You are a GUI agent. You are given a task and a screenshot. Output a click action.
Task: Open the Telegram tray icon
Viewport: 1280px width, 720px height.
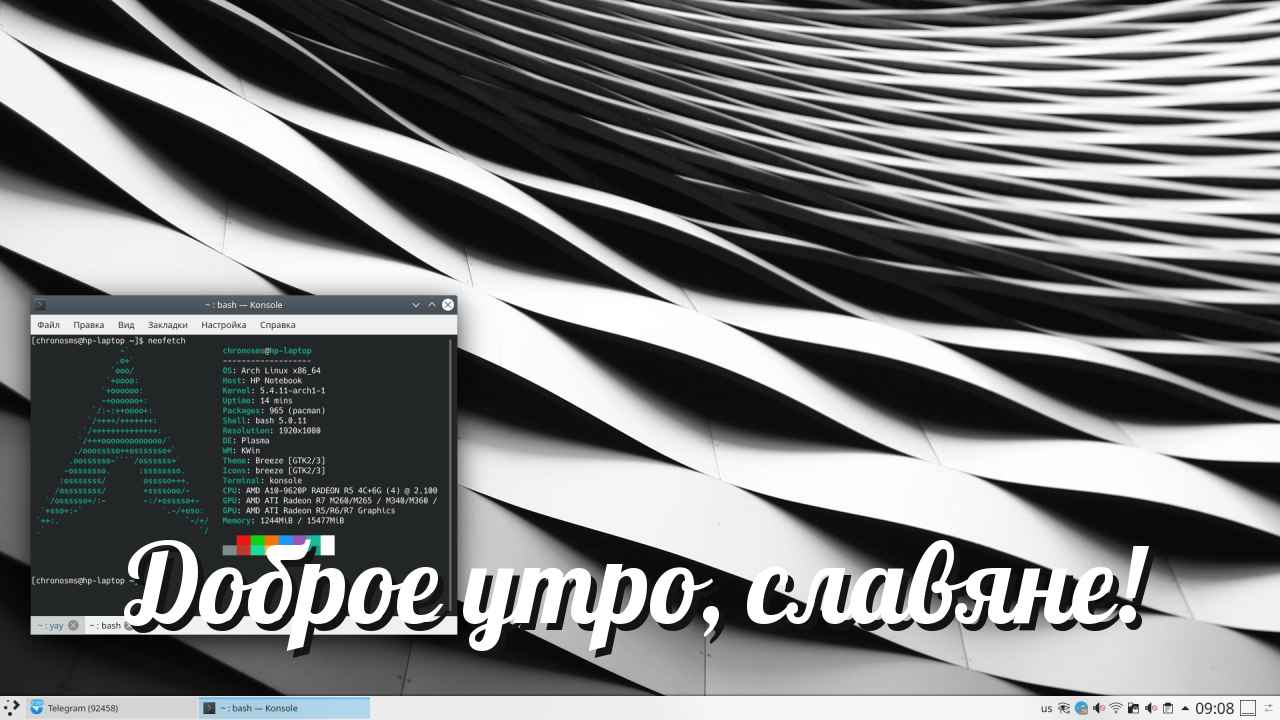click(x=1081, y=708)
